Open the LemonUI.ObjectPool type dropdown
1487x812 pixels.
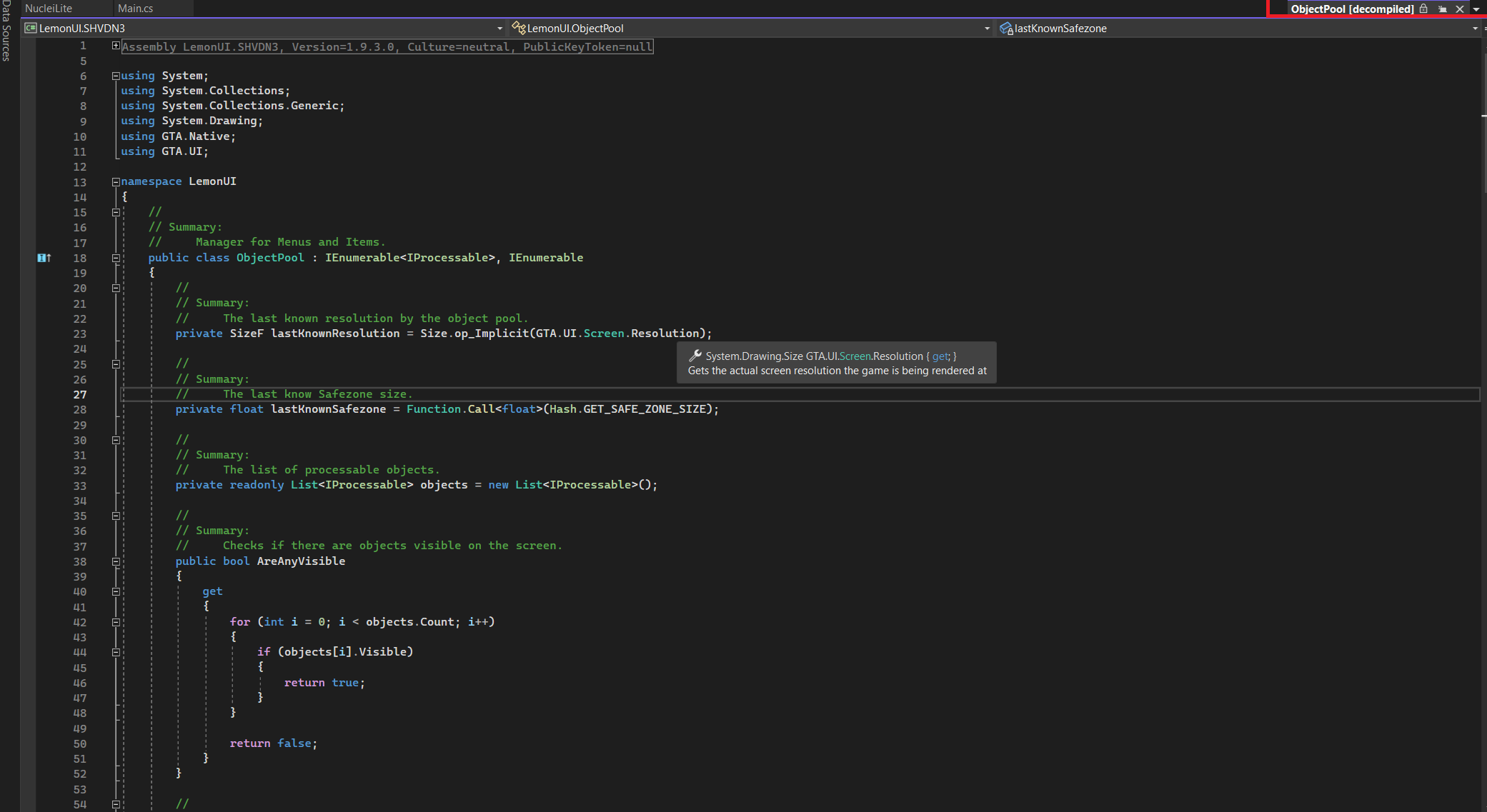point(987,29)
